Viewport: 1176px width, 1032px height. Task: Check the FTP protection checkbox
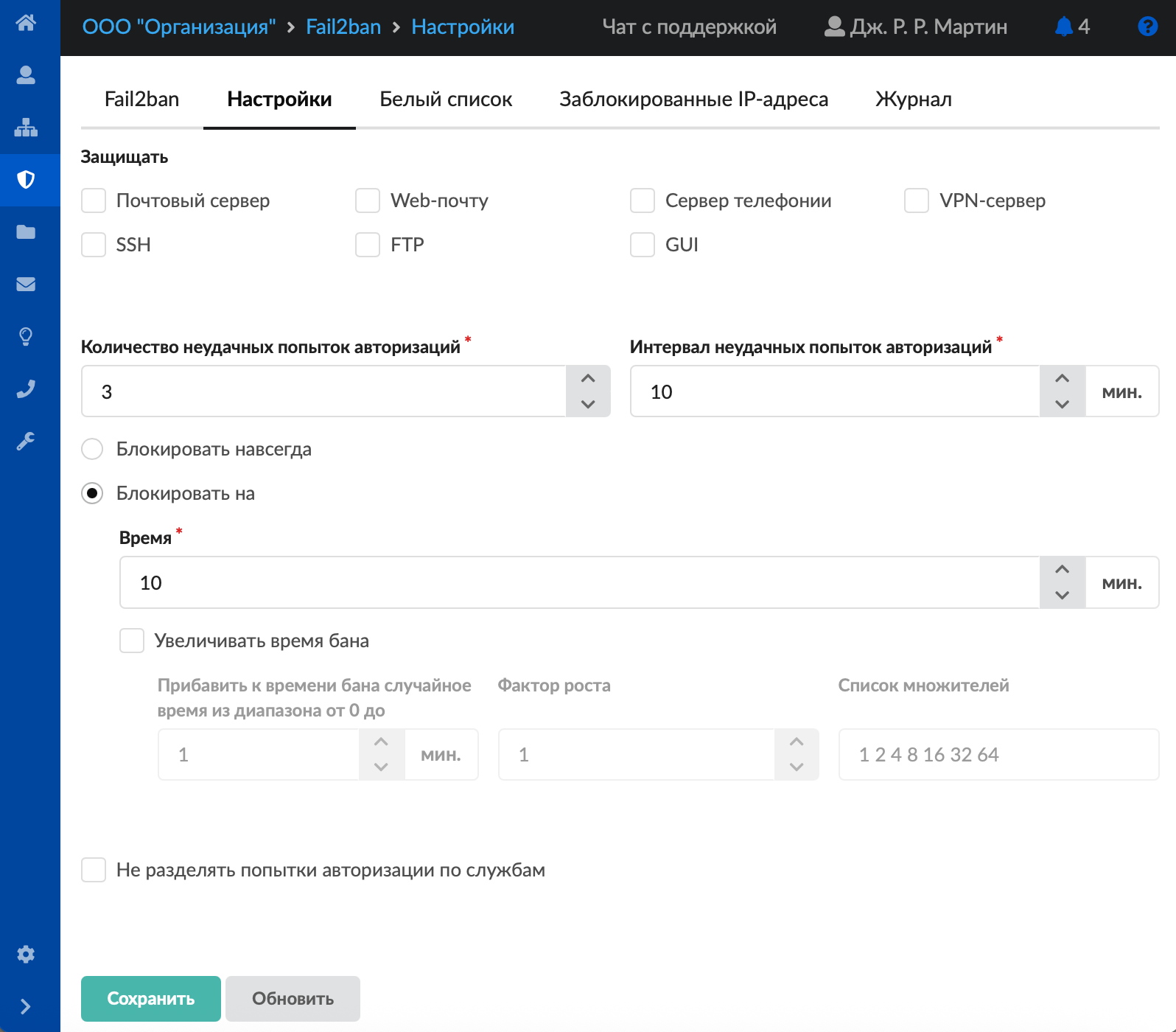pyautogui.click(x=368, y=245)
